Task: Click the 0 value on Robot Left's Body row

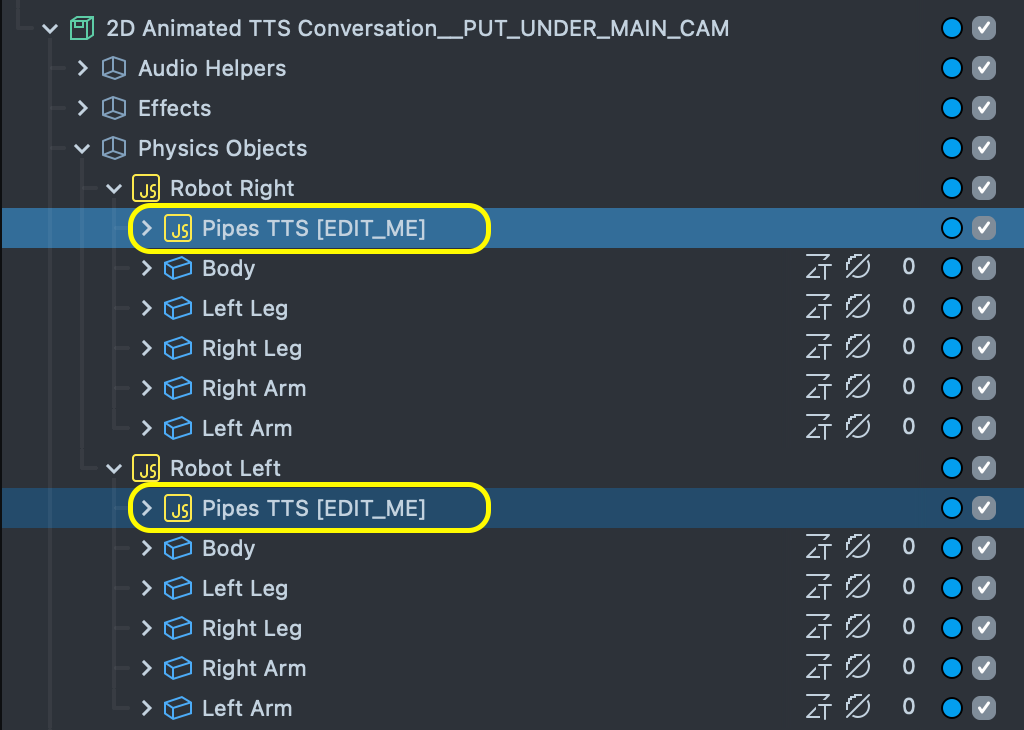Action: tap(908, 547)
